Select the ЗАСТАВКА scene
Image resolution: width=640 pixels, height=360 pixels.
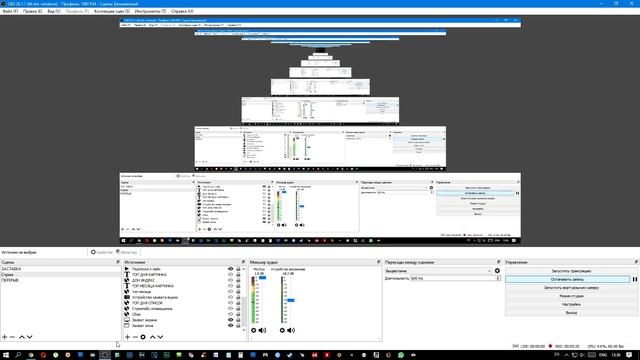pyautogui.click(x=60, y=269)
